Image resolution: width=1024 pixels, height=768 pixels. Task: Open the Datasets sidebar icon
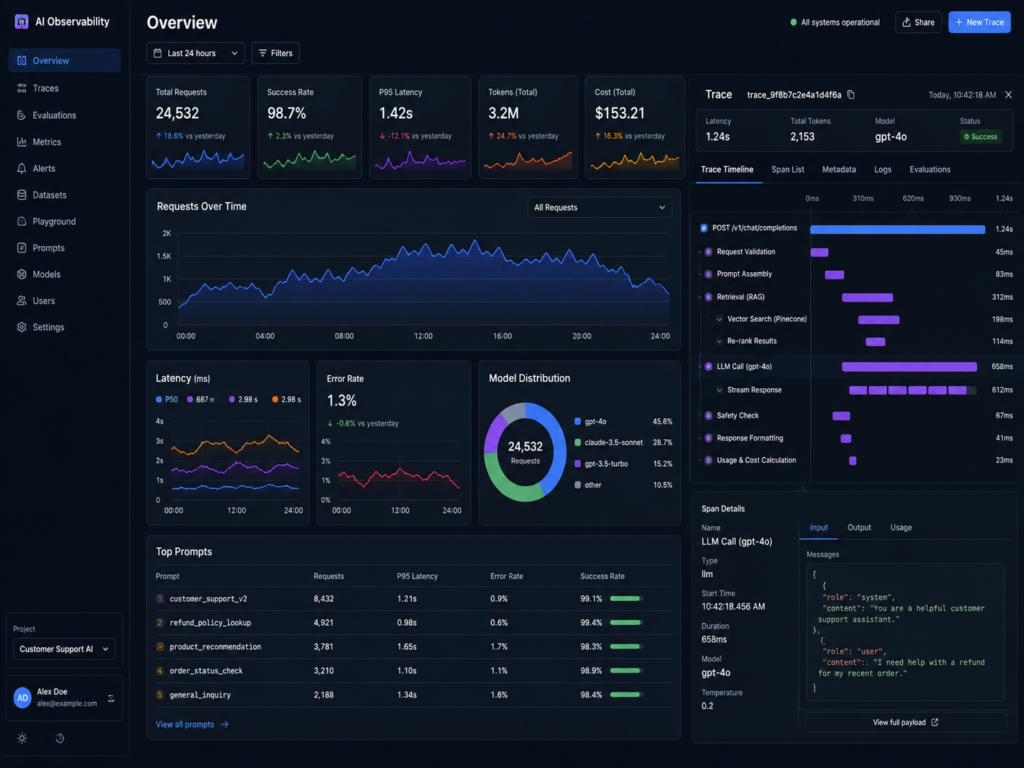click(x=22, y=195)
